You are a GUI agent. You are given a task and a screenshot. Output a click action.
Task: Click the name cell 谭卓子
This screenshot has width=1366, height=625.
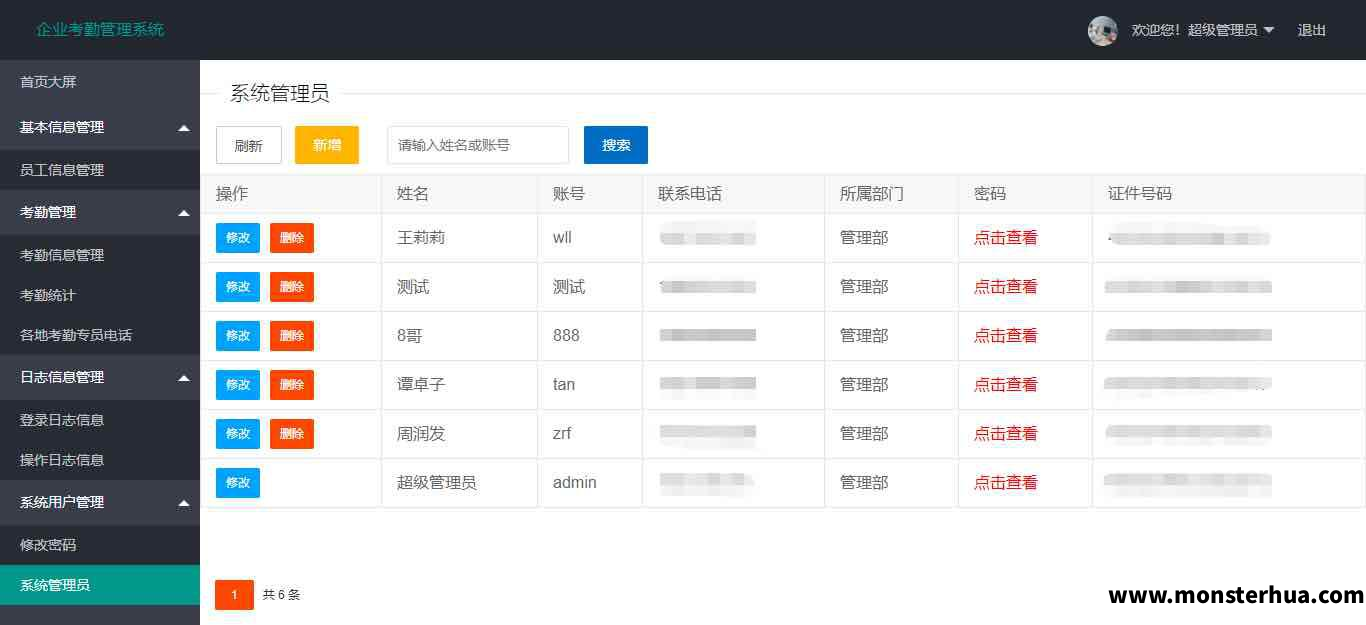[421, 385]
